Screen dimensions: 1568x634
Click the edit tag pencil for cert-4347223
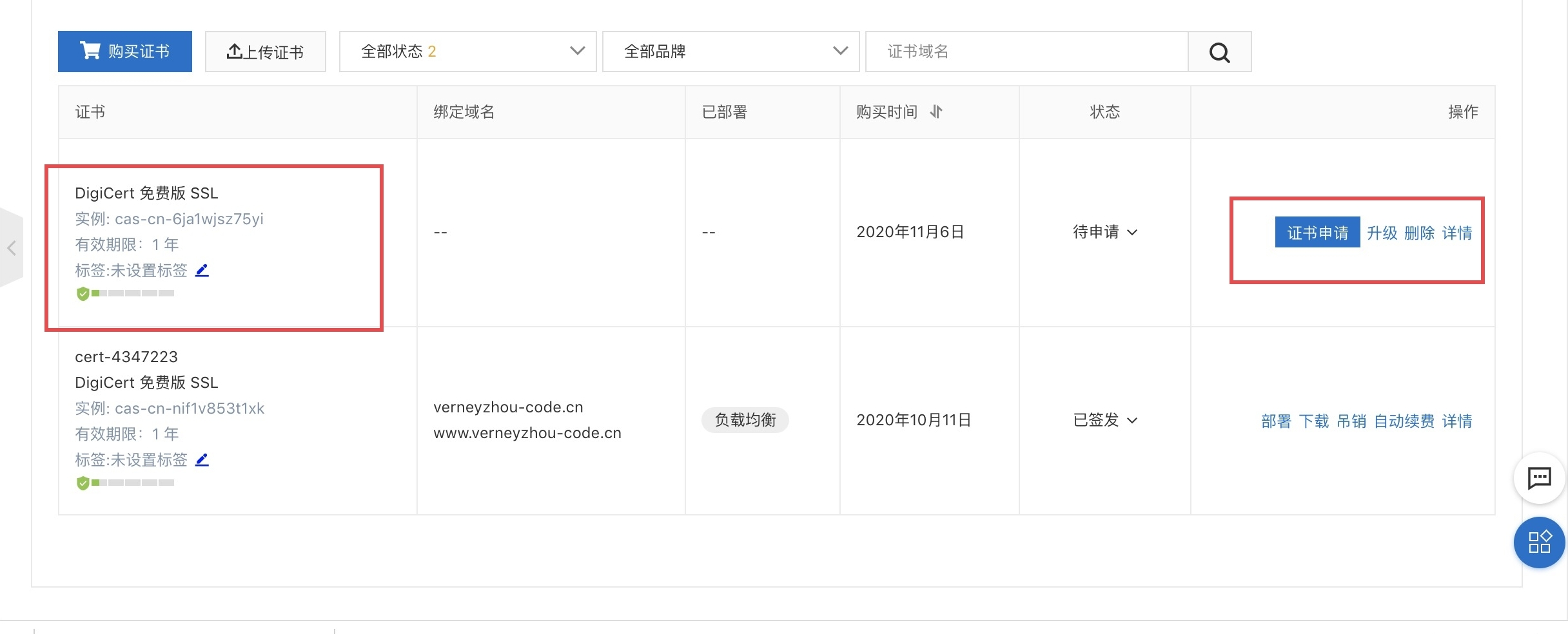(x=202, y=460)
